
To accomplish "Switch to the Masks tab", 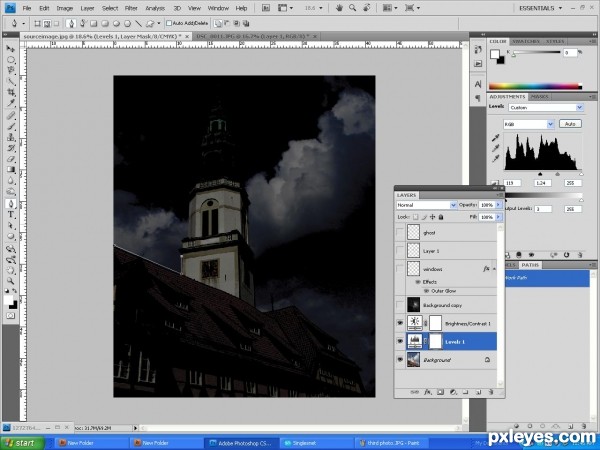I will coord(540,97).
